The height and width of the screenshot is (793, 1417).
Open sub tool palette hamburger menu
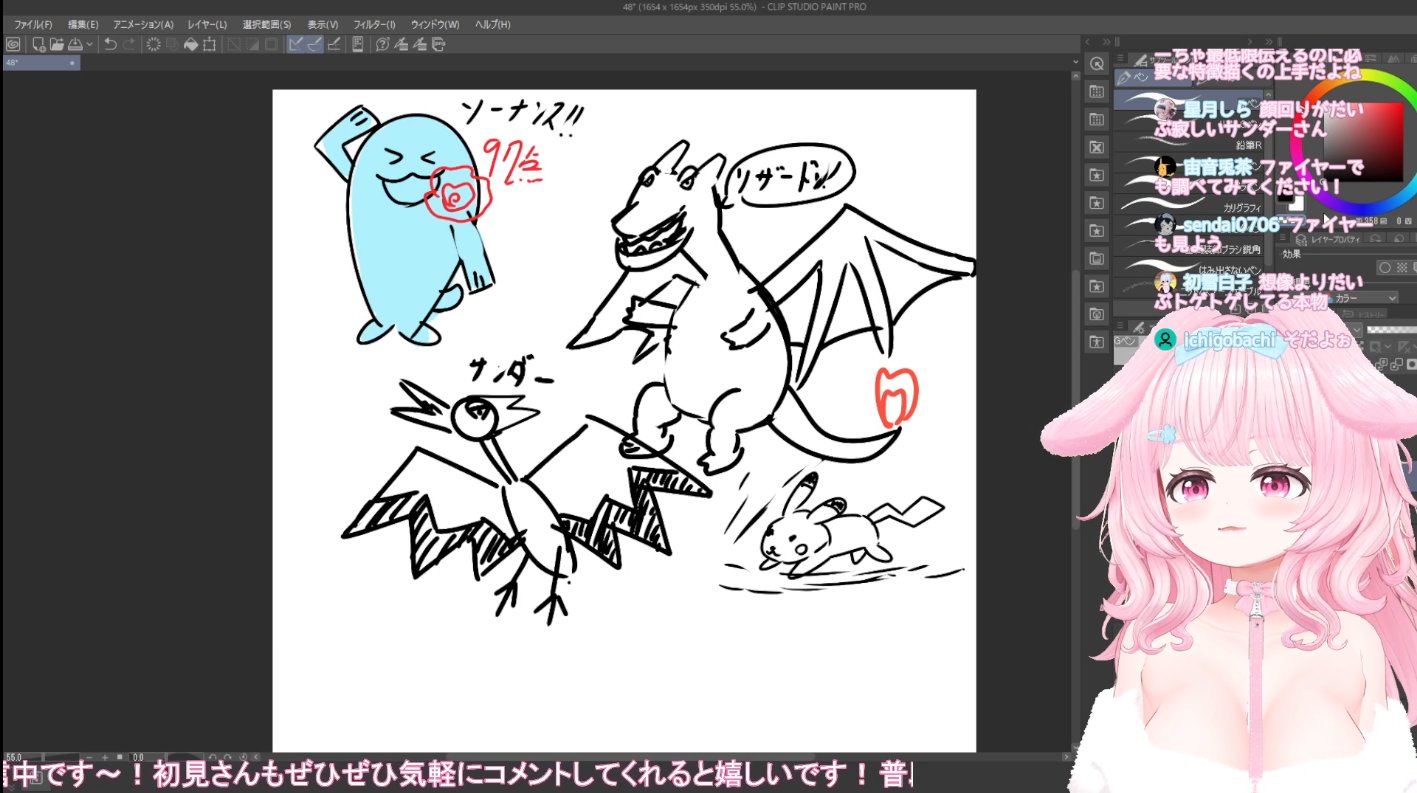pyautogui.click(x=1120, y=58)
